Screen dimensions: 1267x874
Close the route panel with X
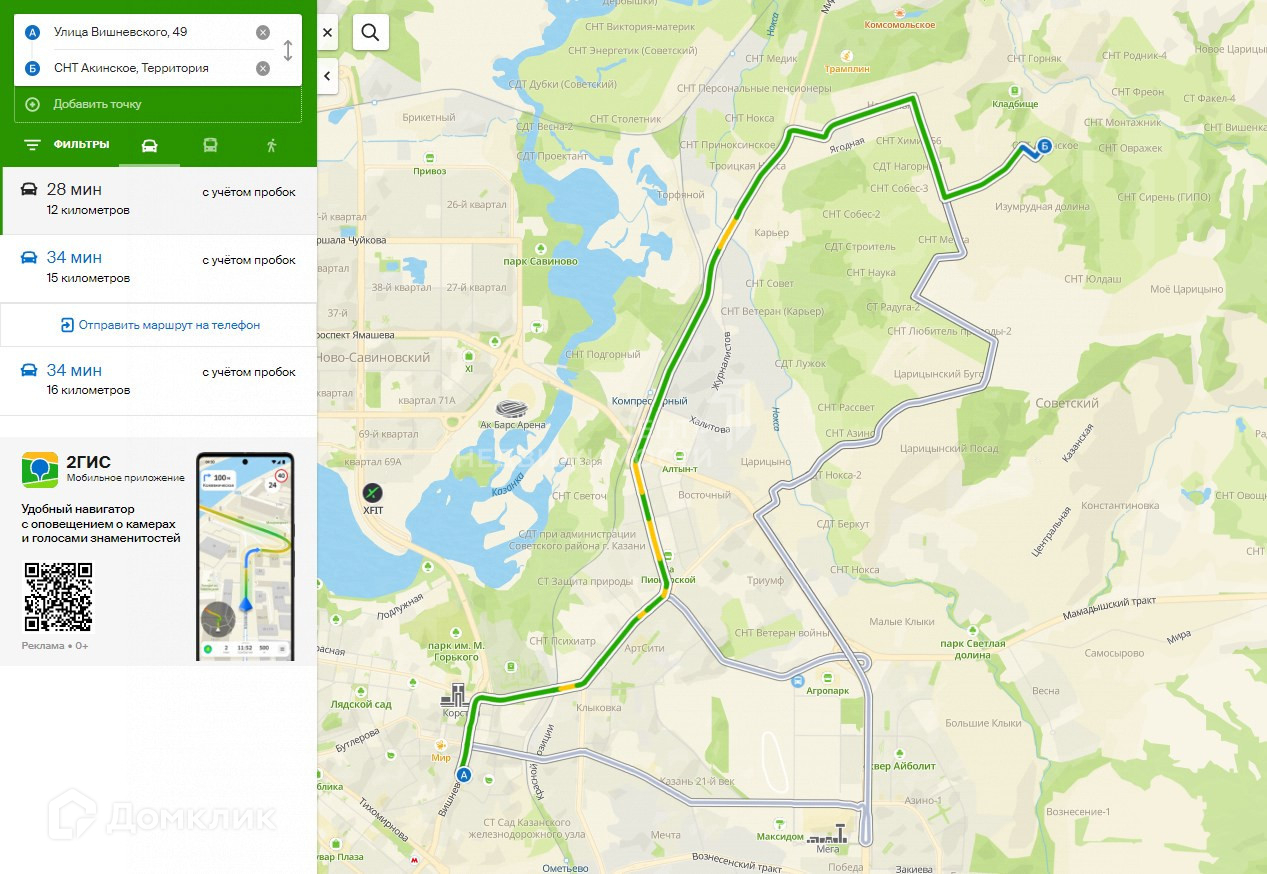[328, 32]
